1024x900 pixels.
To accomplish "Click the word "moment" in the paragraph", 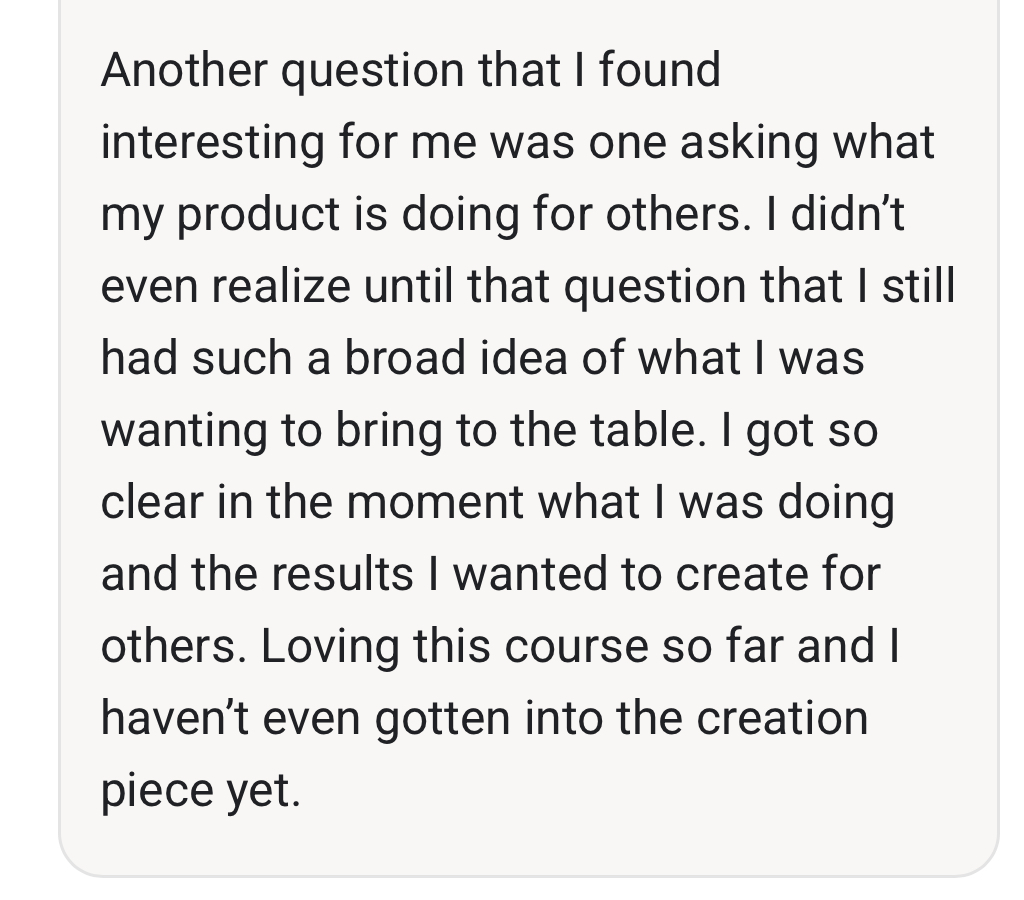I will point(435,502).
